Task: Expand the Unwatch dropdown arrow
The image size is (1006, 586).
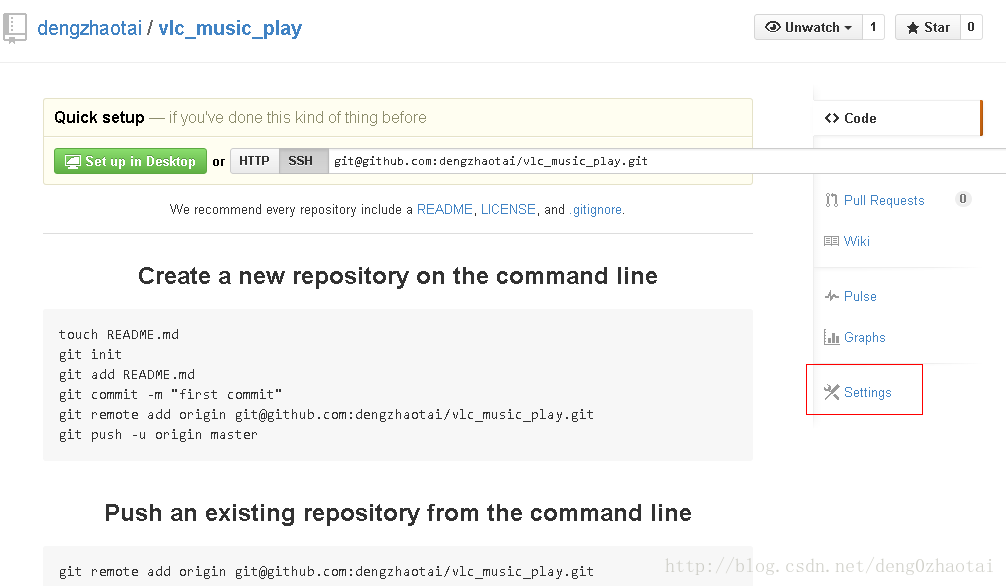Action: pos(848,28)
